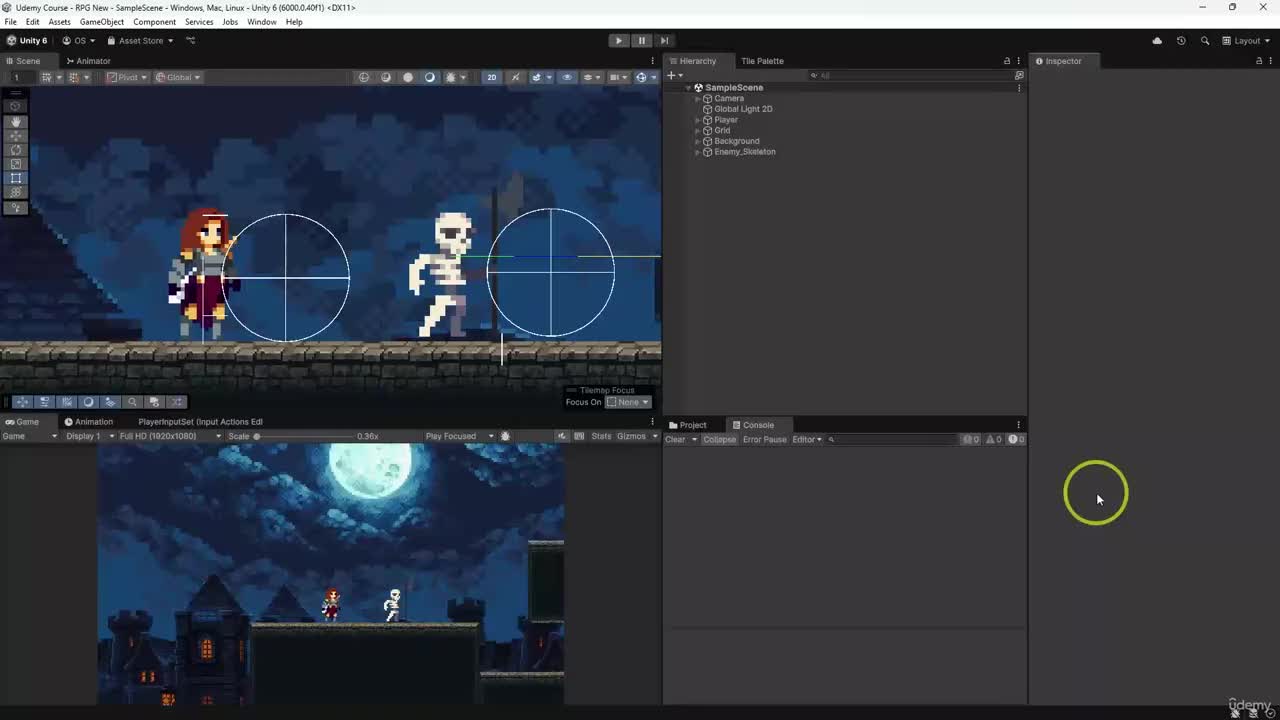The height and width of the screenshot is (720, 1280).
Task: Open the Pivot handle position dropdown
Action: (x=127, y=77)
